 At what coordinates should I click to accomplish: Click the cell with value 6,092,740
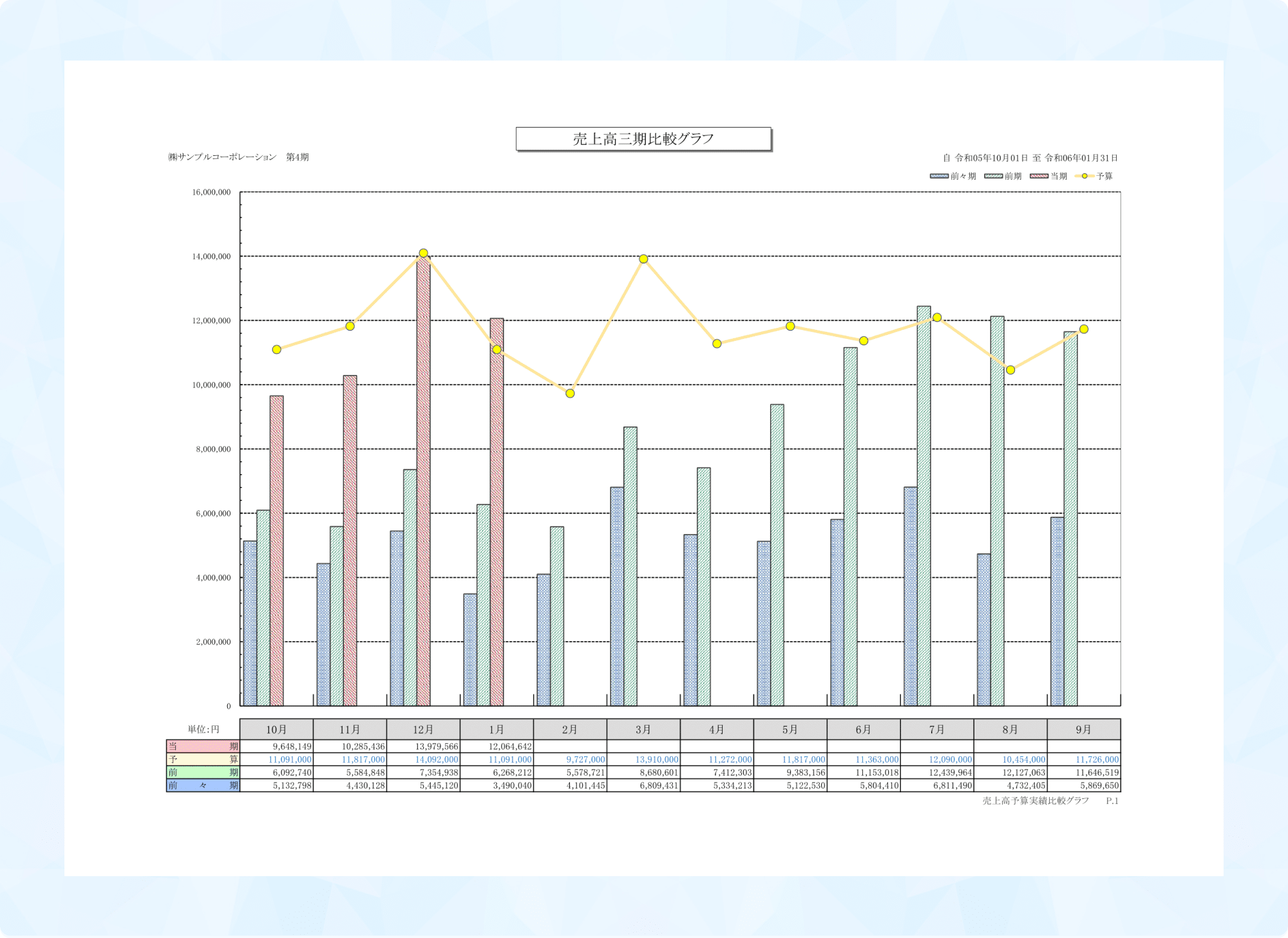[x=276, y=772]
